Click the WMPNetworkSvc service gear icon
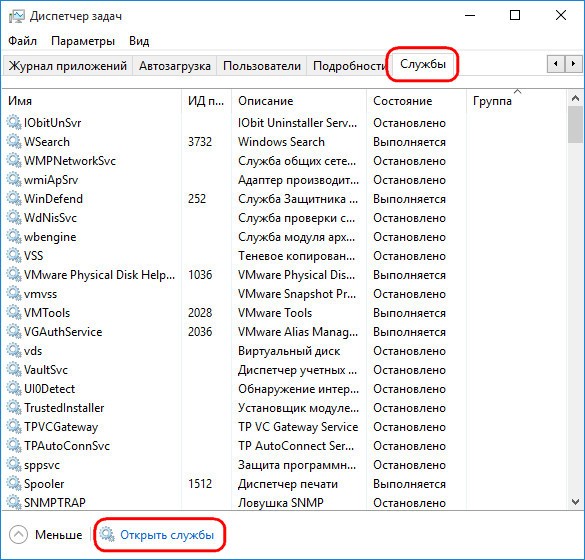This screenshot has width=585, height=560. [x=14, y=160]
